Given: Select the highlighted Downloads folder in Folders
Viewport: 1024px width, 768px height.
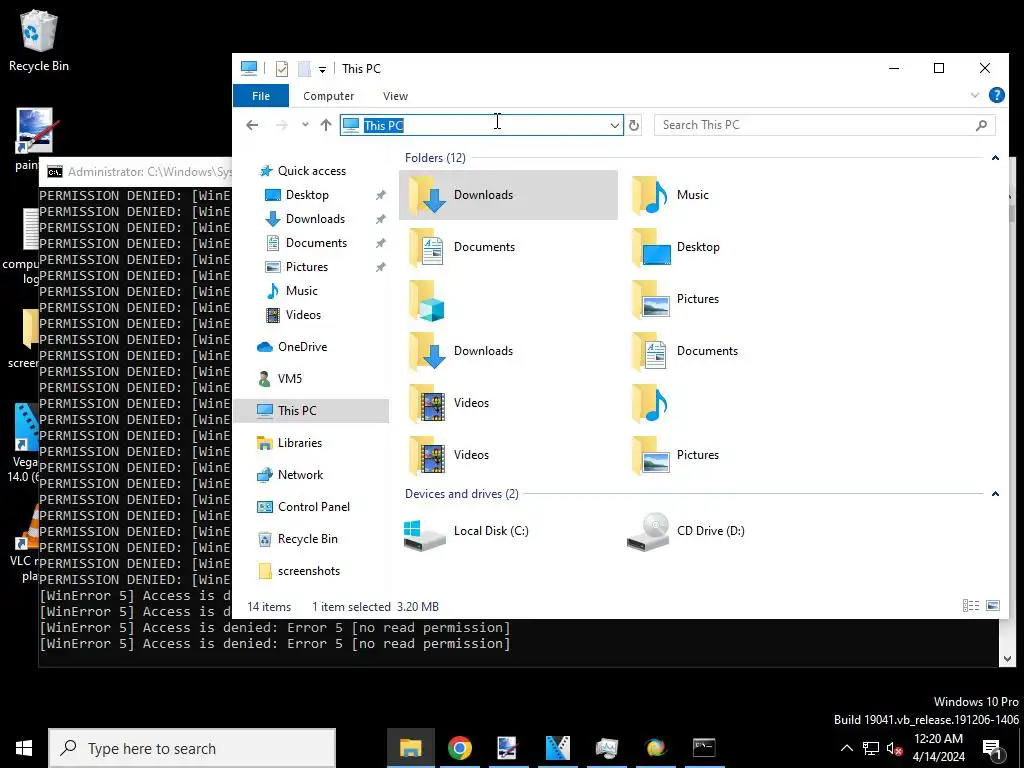Looking at the screenshot, I should (508, 195).
